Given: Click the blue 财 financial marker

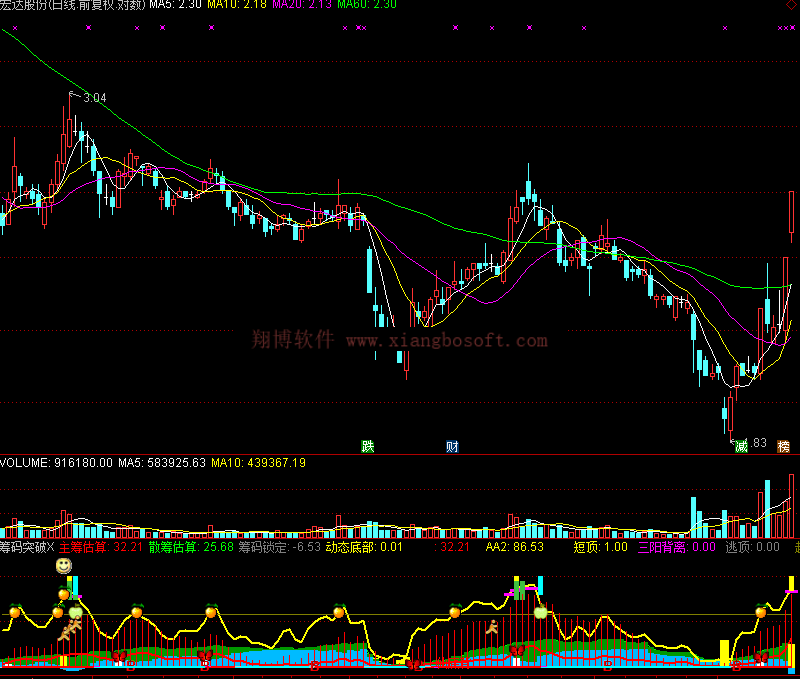Looking at the screenshot, I should click(452, 446).
